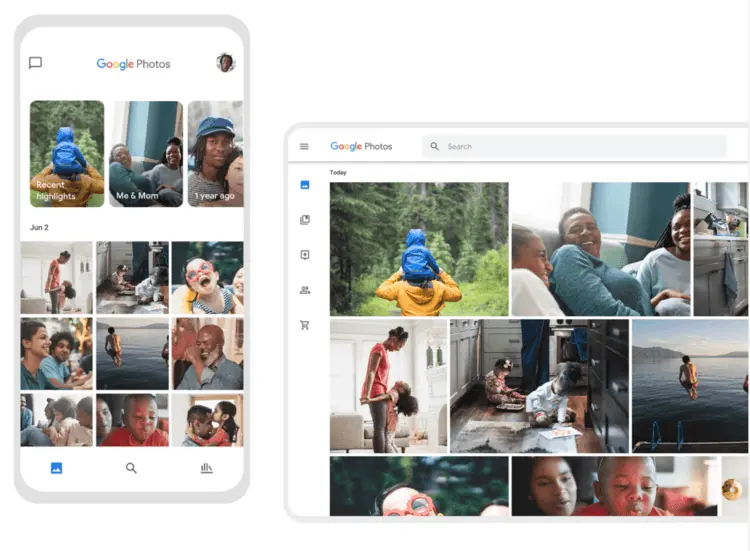This screenshot has width=750, height=551.
Task: Open the 1 year ago memory card
Action: coord(215,153)
